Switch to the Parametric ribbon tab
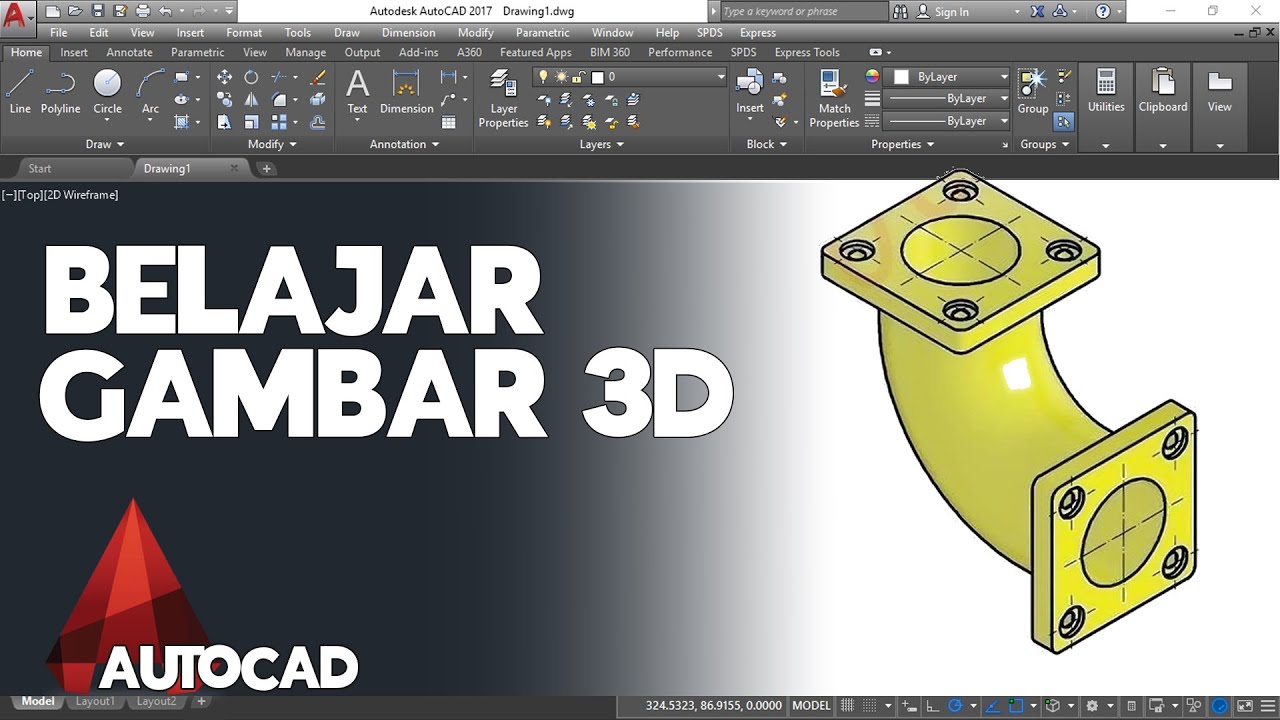1280x720 pixels. coord(197,52)
